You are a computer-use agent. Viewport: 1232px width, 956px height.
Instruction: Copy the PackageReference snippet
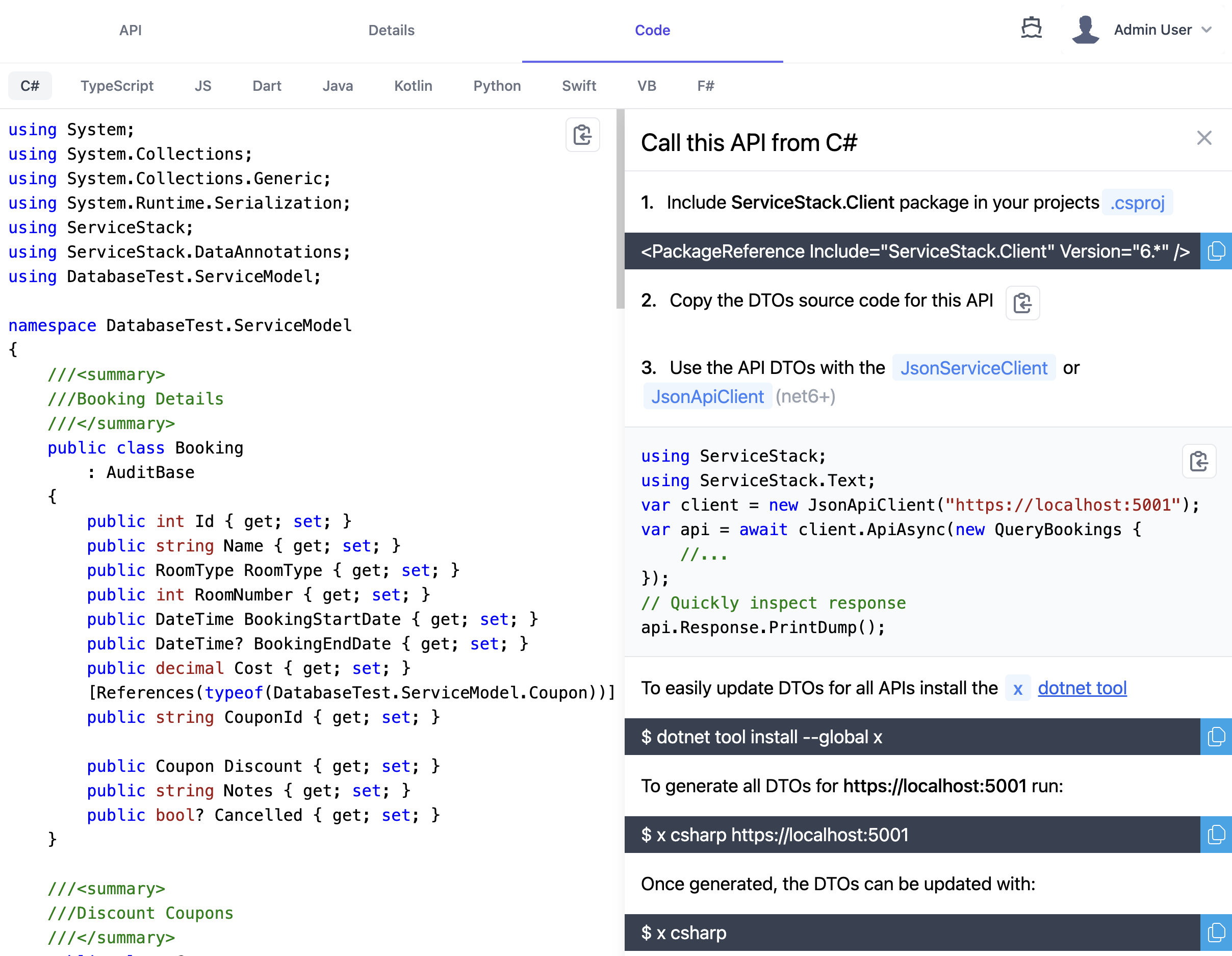click(1216, 251)
